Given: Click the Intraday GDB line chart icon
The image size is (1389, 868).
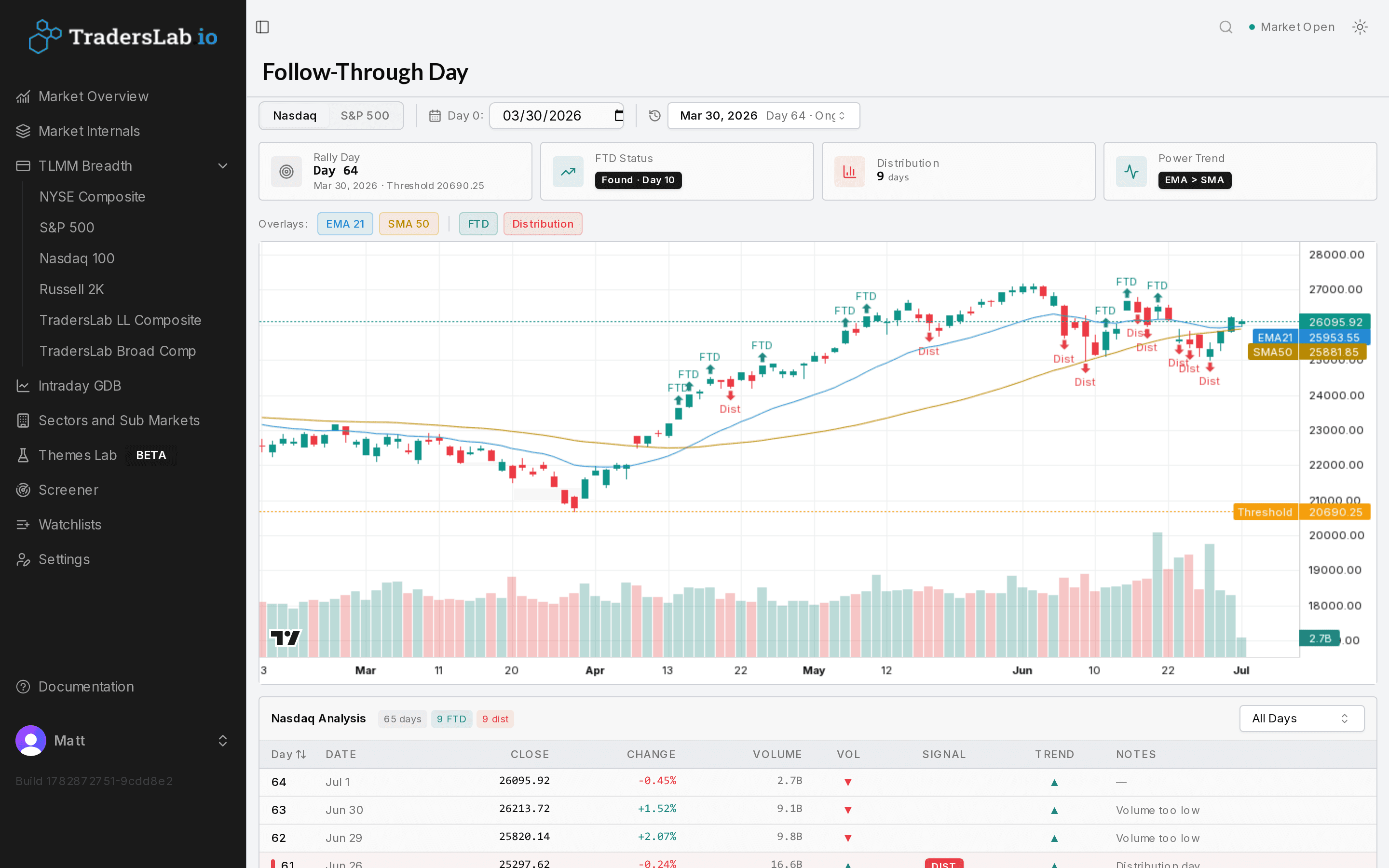Looking at the screenshot, I should click(23, 386).
